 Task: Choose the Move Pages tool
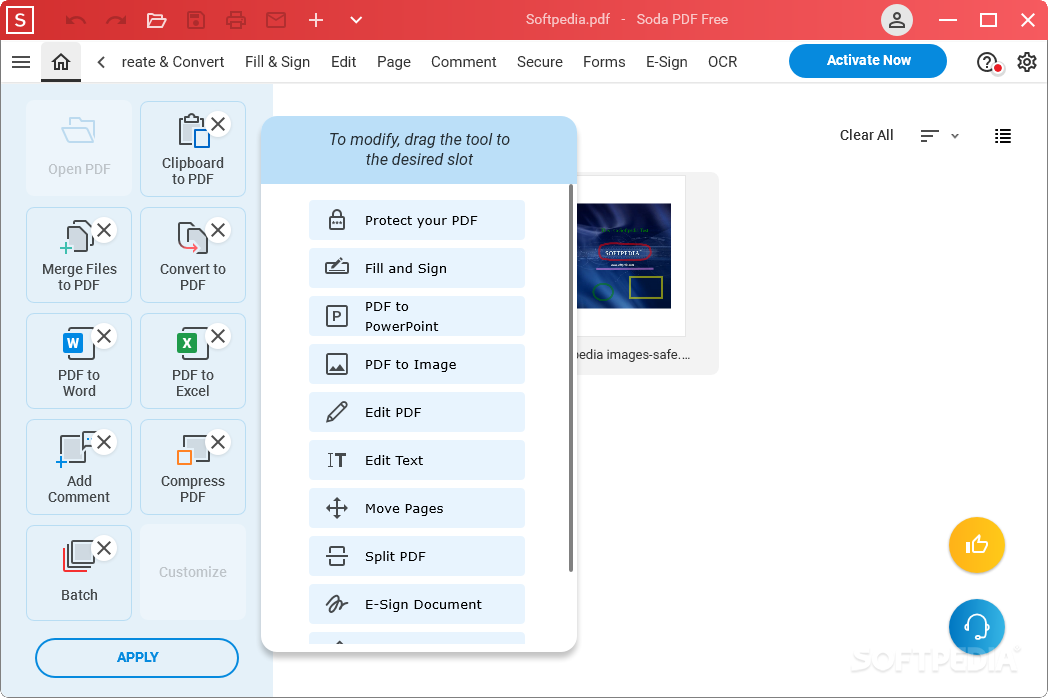(x=417, y=509)
